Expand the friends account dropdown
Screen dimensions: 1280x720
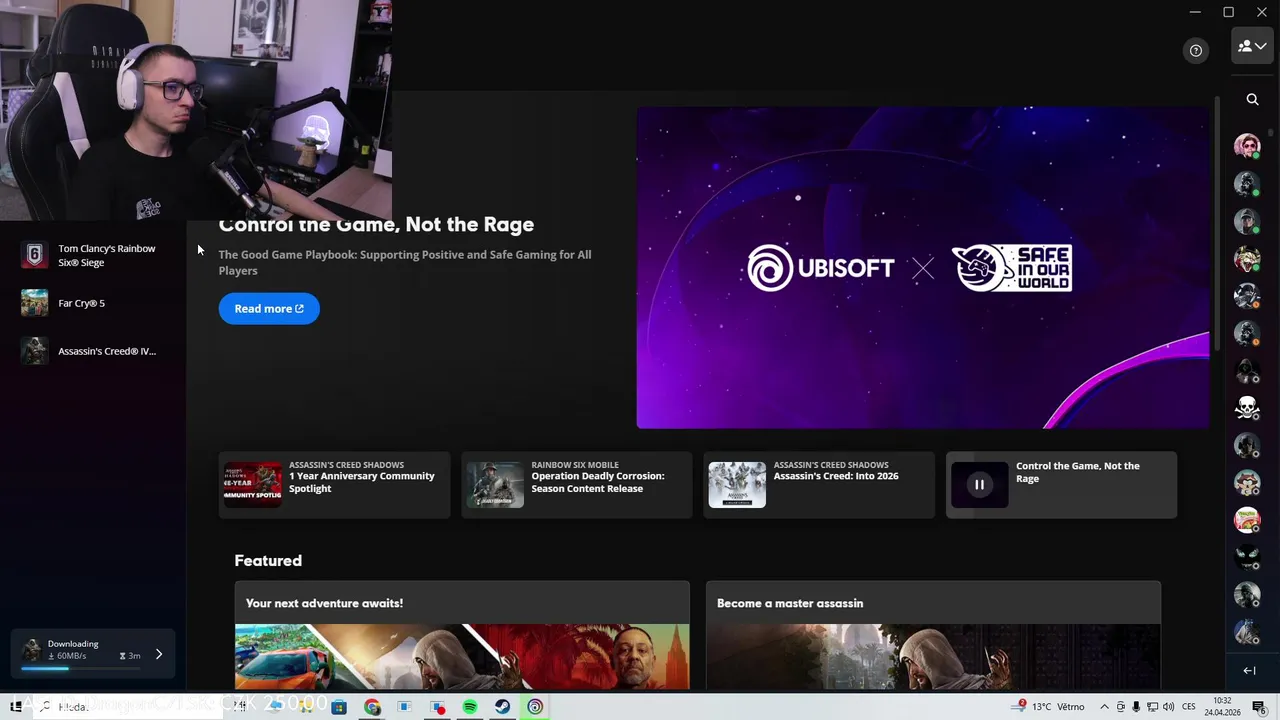click(1252, 46)
